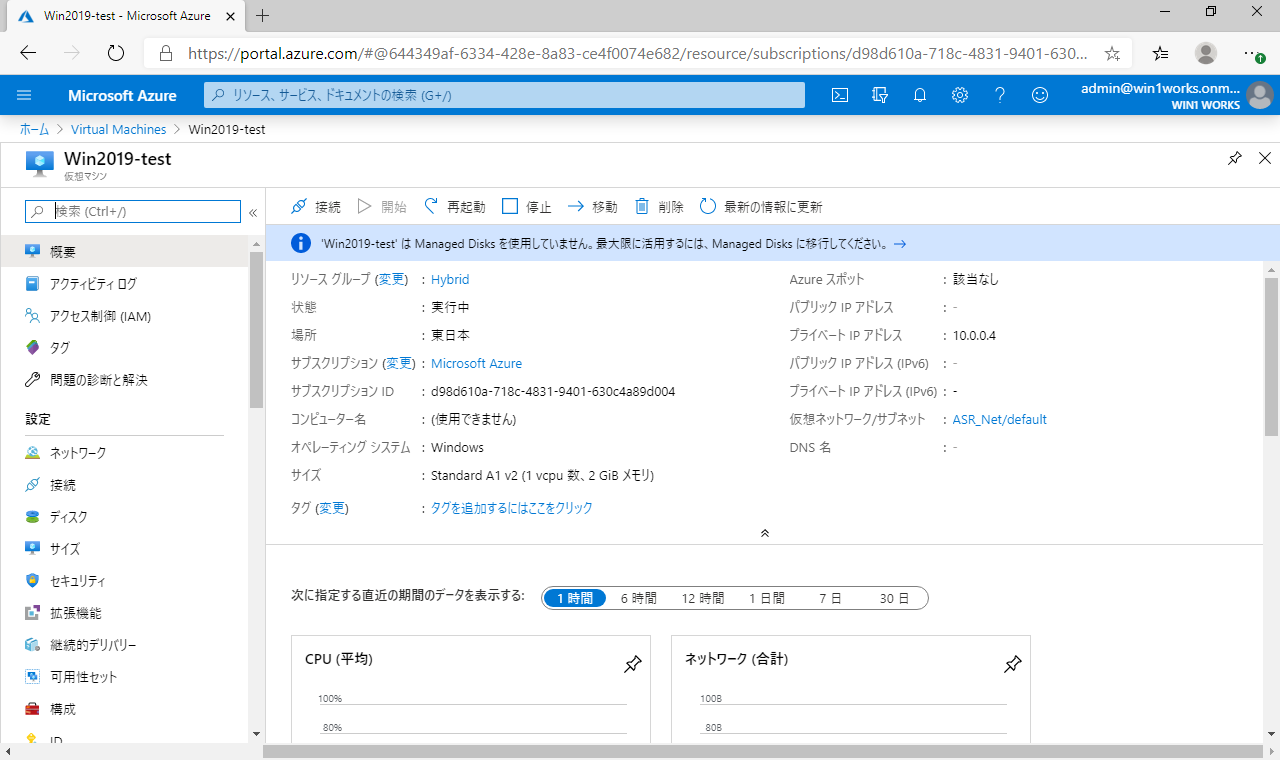Click 変更 next to タグ
The width and height of the screenshot is (1280, 760).
[x=332, y=508]
